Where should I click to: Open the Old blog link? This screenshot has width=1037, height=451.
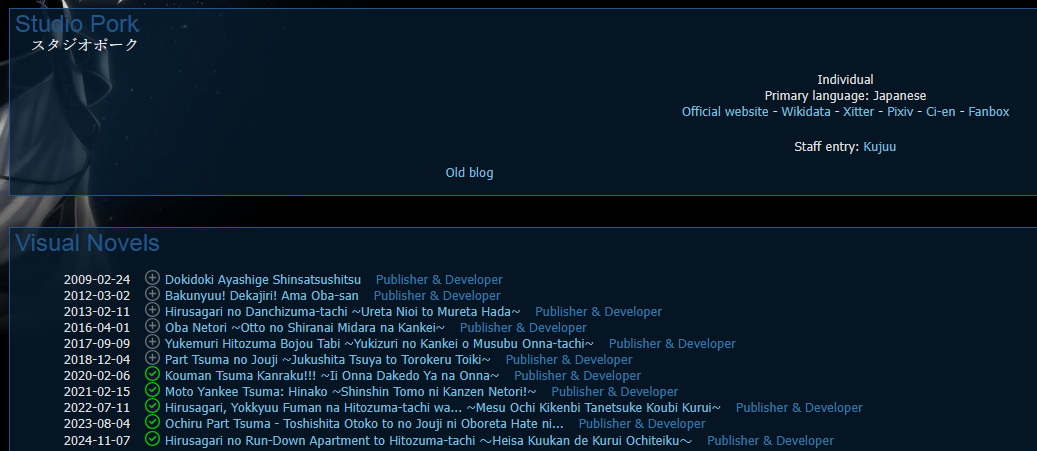[470, 173]
